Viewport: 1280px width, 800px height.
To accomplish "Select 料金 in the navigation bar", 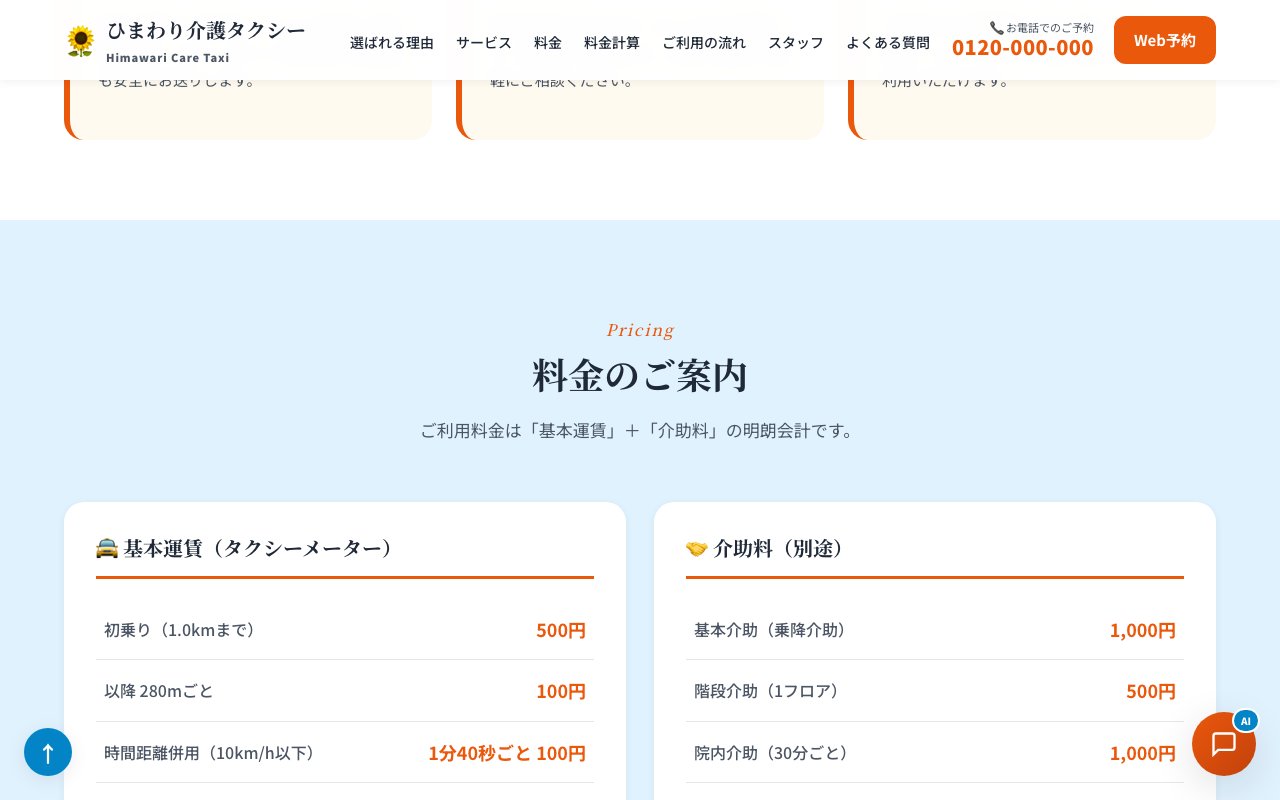I will click(547, 42).
